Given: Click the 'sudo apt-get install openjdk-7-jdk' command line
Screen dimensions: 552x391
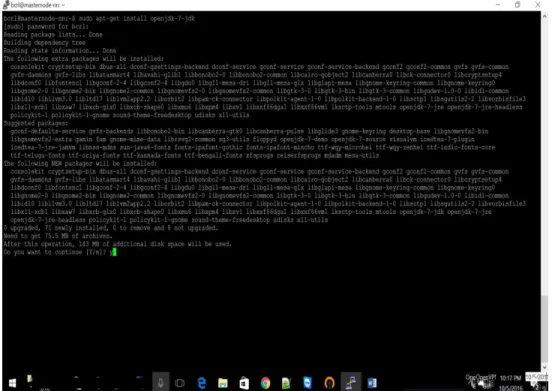Looking at the screenshot, I should (x=137, y=19).
